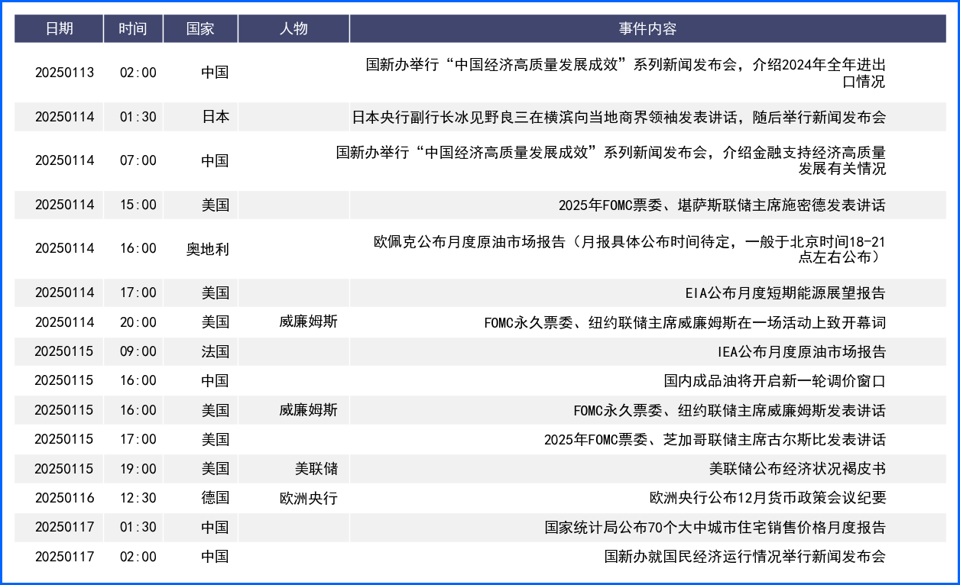Click the event about 威廉姆斯致开幕词
The height and width of the screenshot is (585, 960).
point(684,322)
